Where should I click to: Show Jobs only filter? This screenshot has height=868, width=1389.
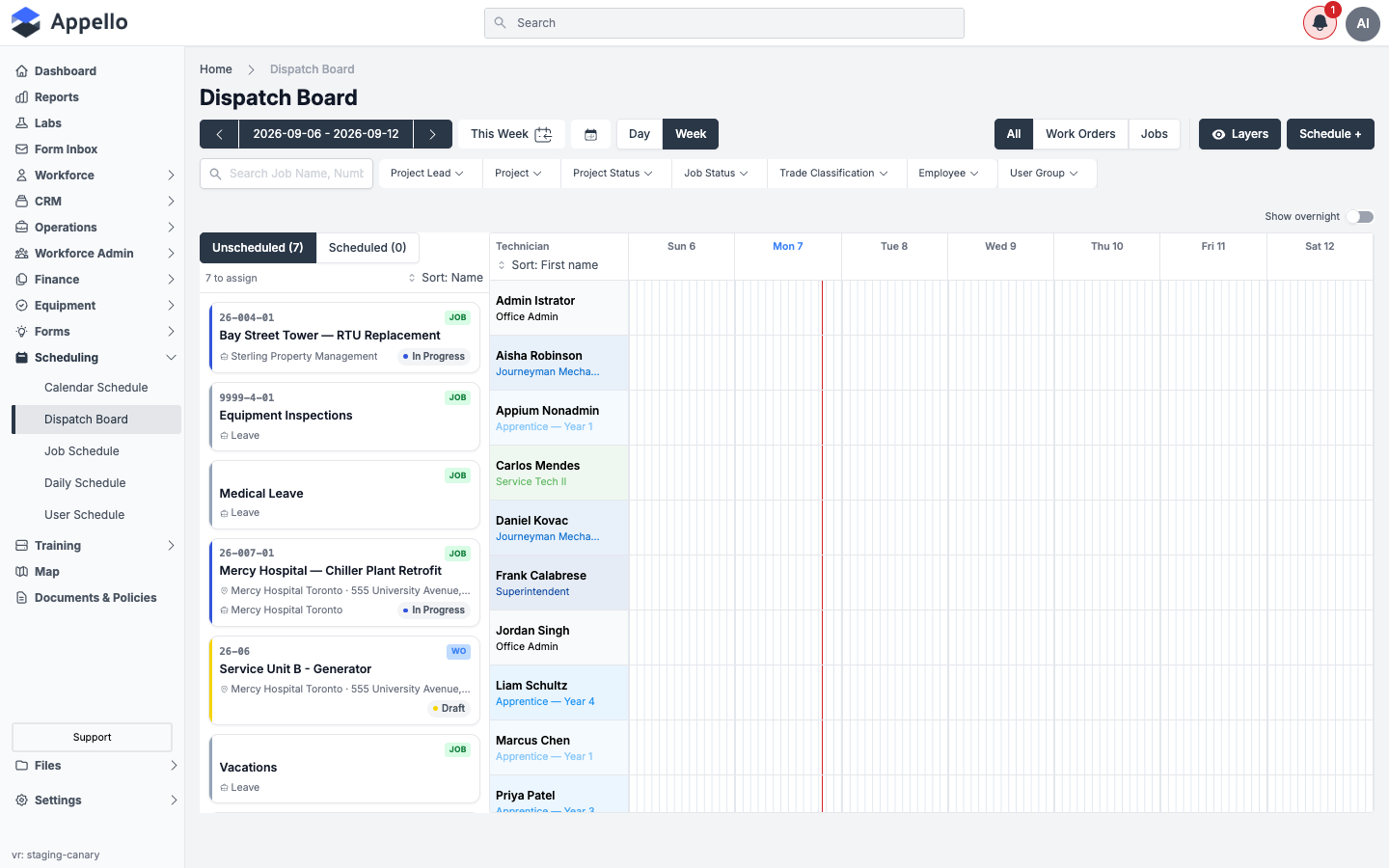click(x=1155, y=134)
